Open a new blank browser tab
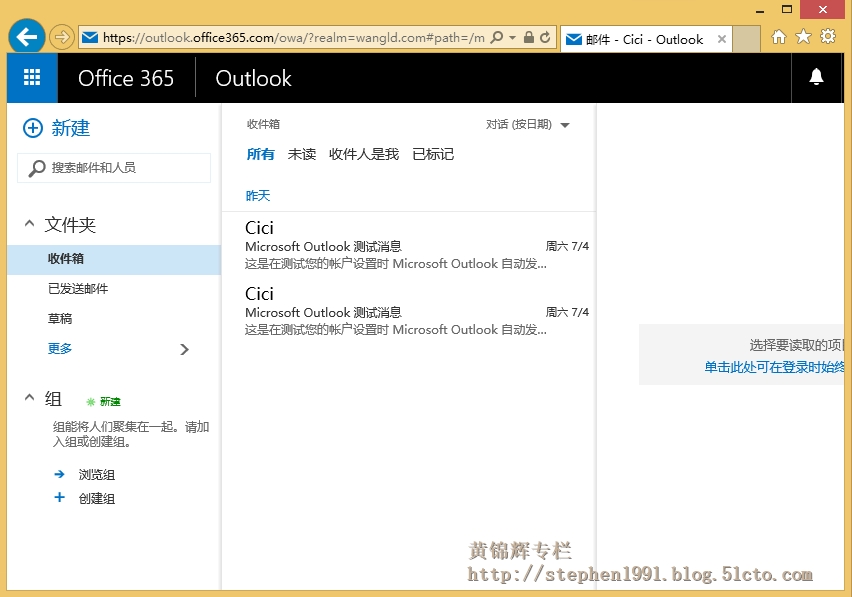The height and width of the screenshot is (597, 852). coord(746,39)
